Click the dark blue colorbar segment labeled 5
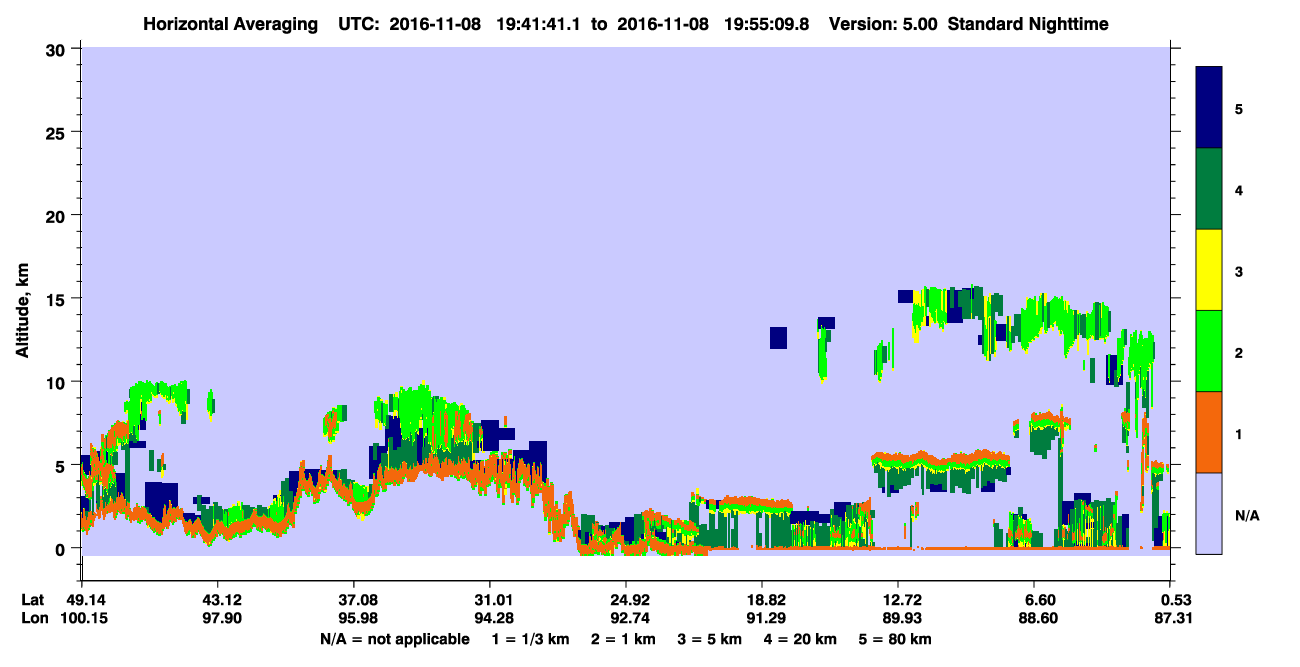 pos(1210,108)
